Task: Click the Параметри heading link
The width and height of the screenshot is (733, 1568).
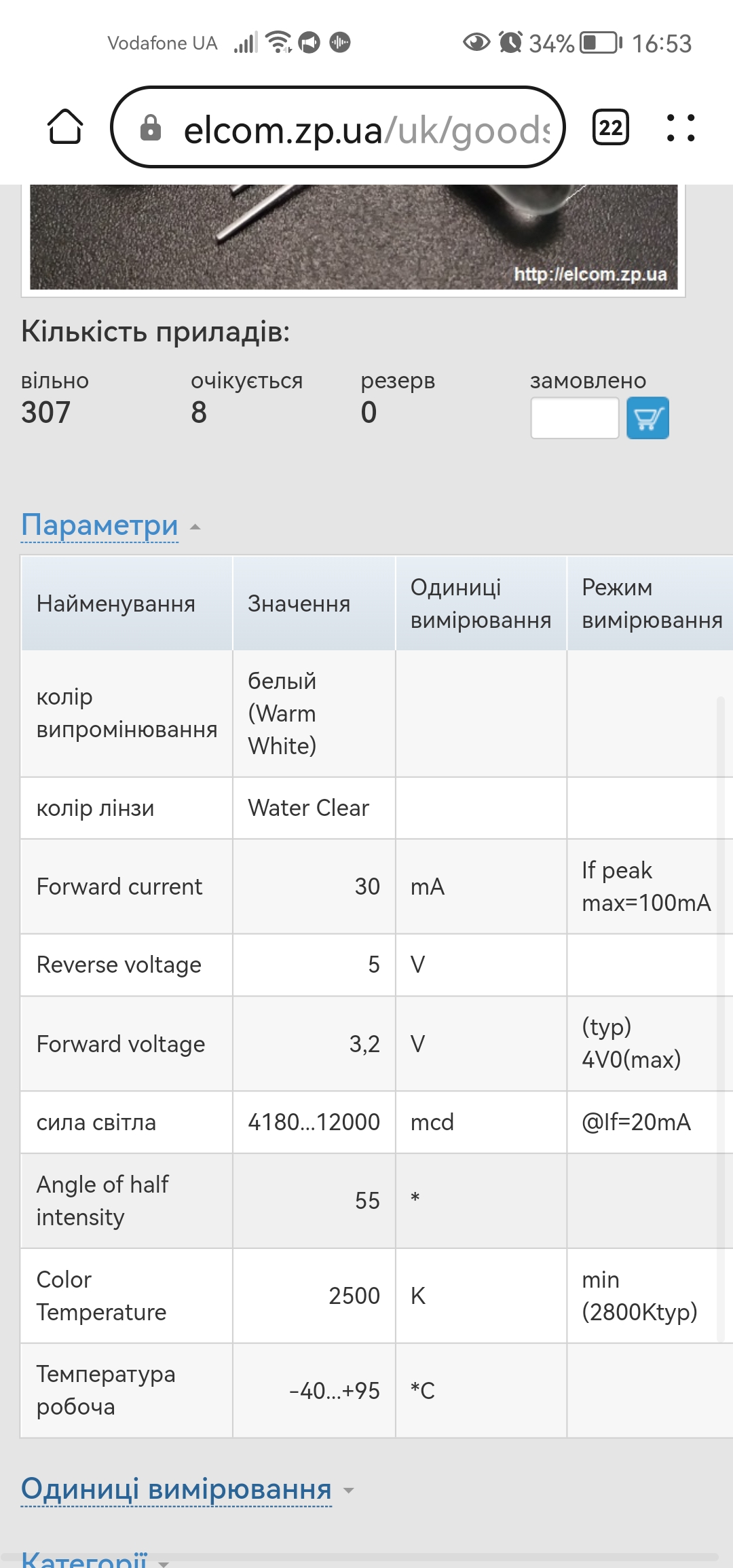Action: pyautogui.click(x=100, y=525)
